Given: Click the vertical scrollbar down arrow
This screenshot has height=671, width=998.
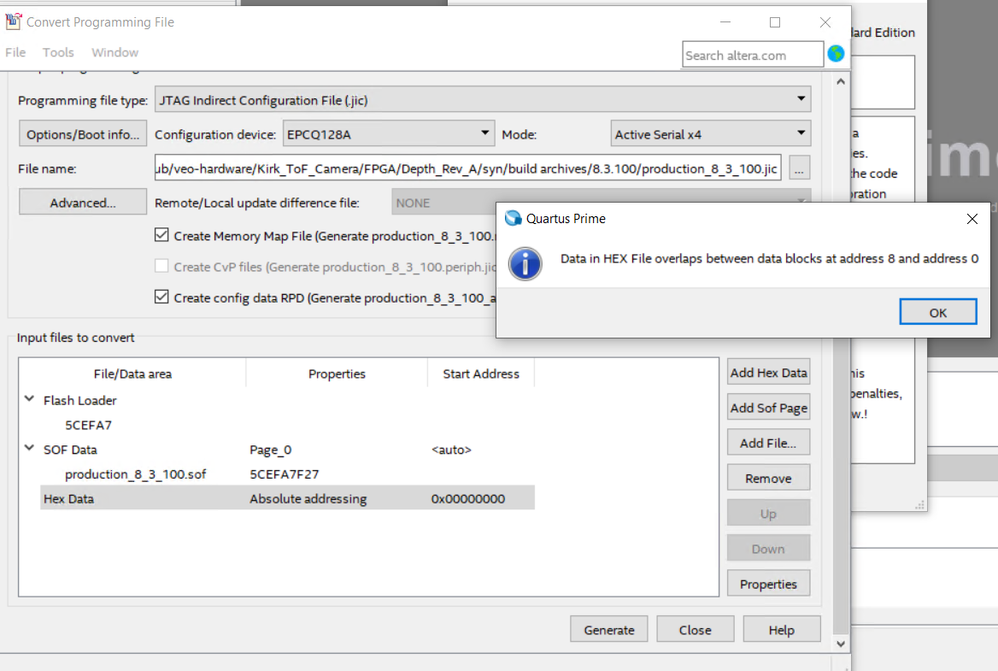Looking at the screenshot, I should (840, 644).
